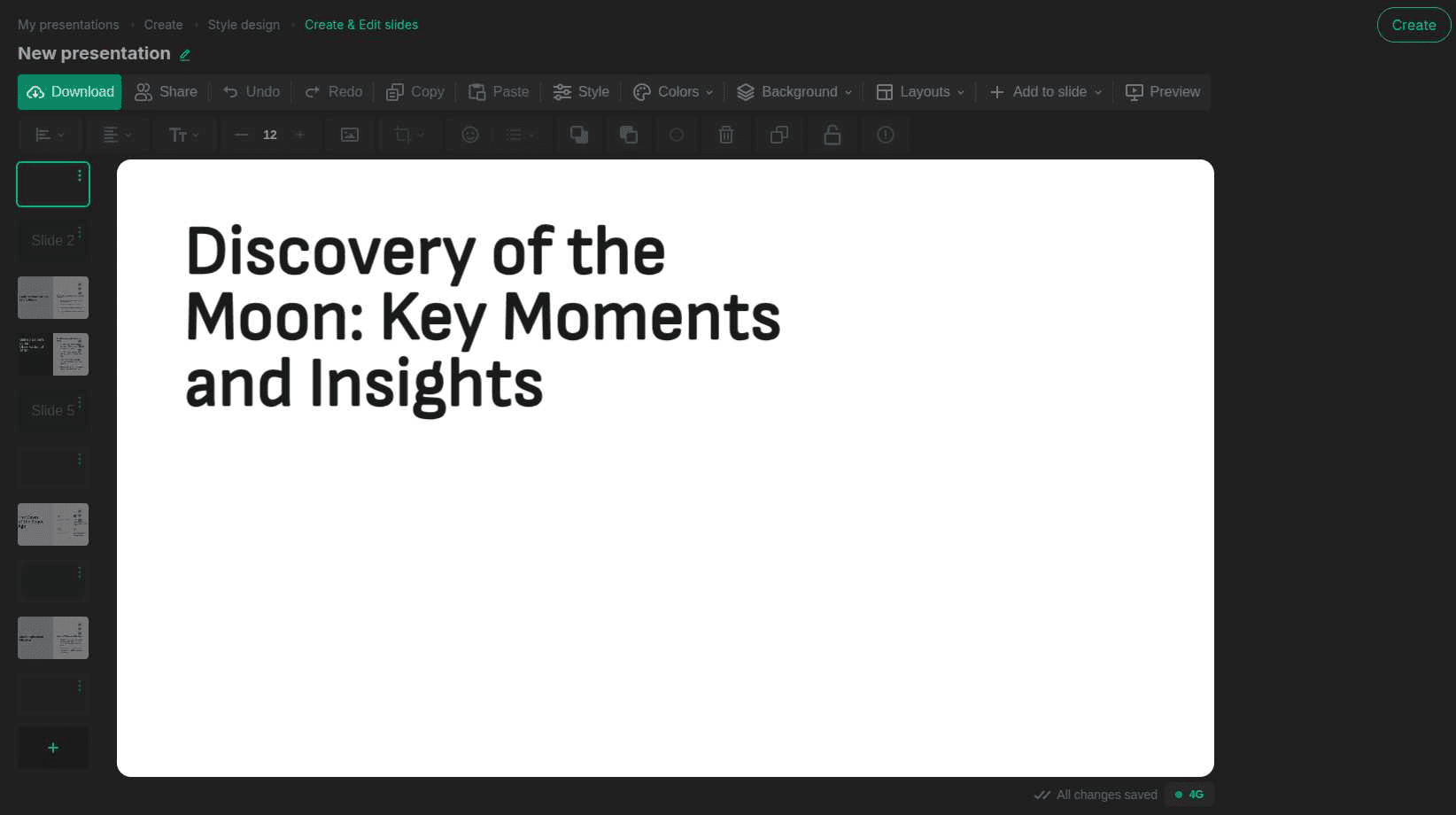
Task: Go to My presentations
Action: [x=68, y=24]
